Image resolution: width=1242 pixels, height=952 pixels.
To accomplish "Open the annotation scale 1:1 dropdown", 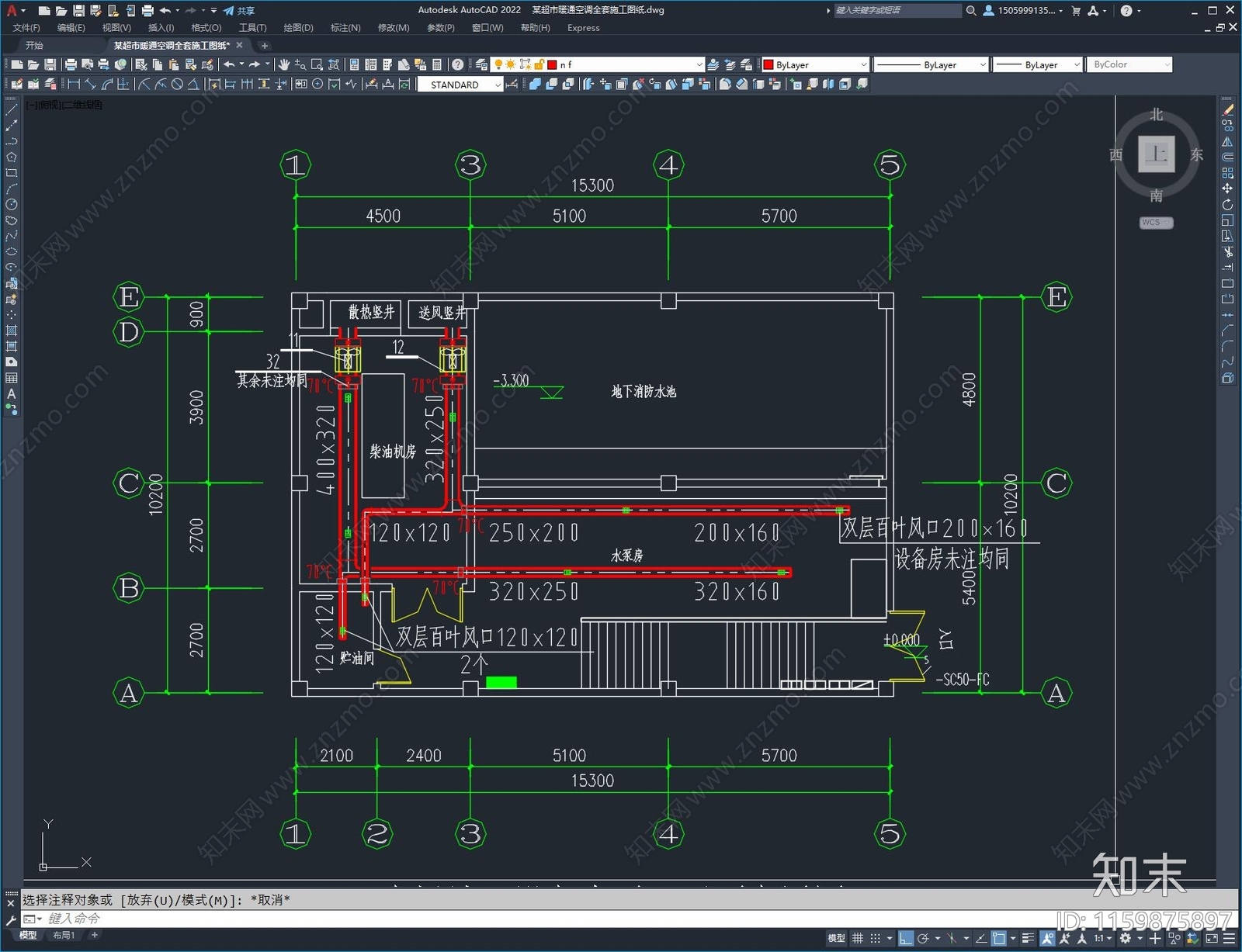I will pos(1102,938).
